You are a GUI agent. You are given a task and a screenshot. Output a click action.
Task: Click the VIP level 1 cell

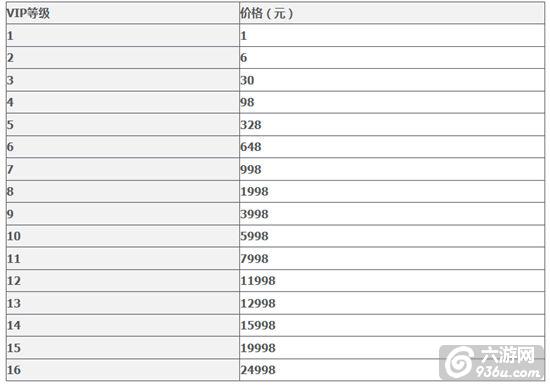(123, 35)
